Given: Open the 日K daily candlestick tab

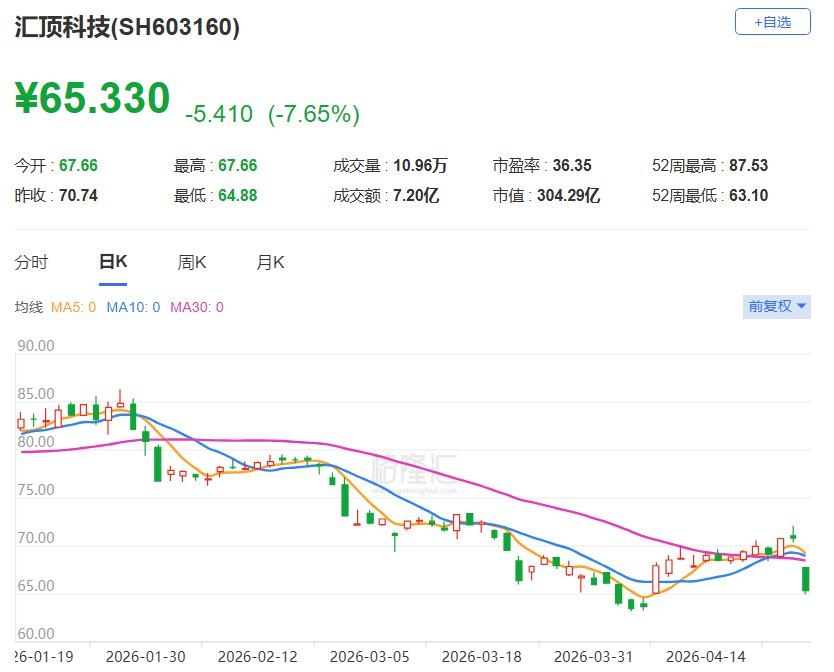Looking at the screenshot, I should (x=113, y=262).
